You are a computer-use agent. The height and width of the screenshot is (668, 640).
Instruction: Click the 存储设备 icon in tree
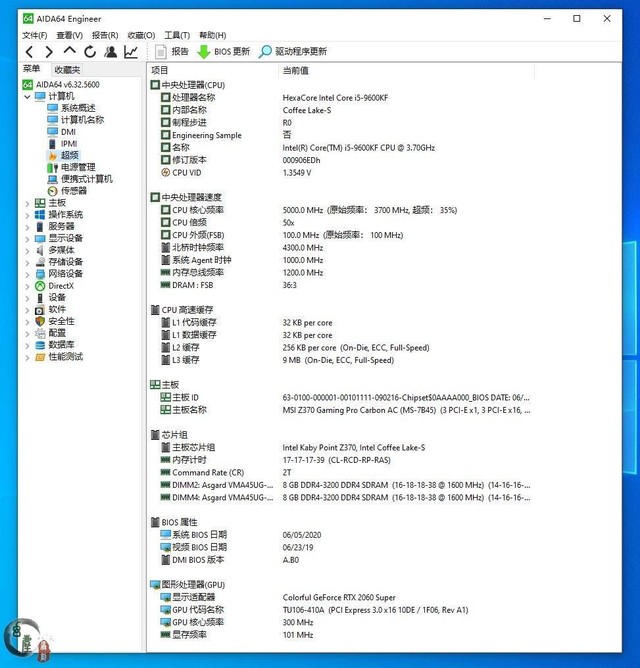pyautogui.click(x=40, y=262)
